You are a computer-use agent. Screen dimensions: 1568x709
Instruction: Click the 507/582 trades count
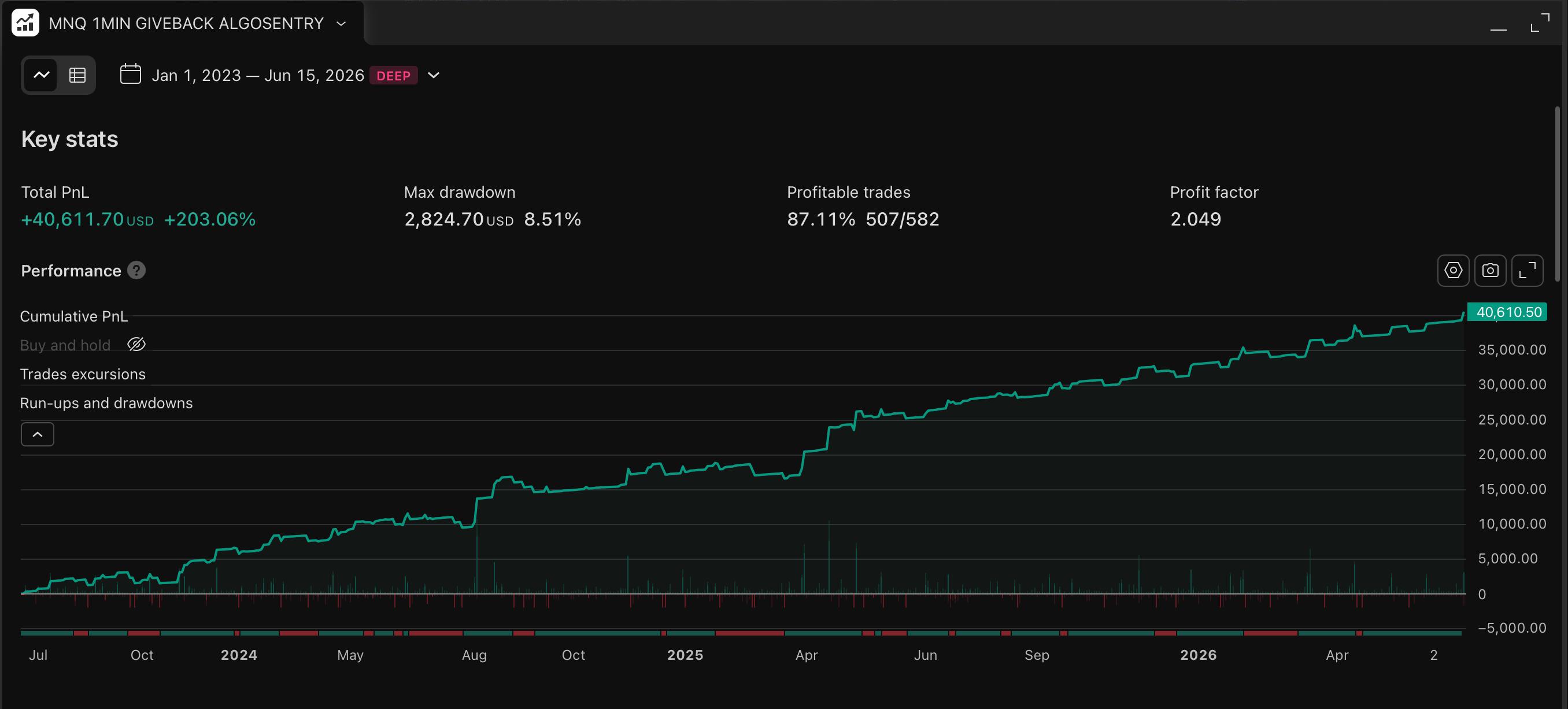(x=903, y=219)
